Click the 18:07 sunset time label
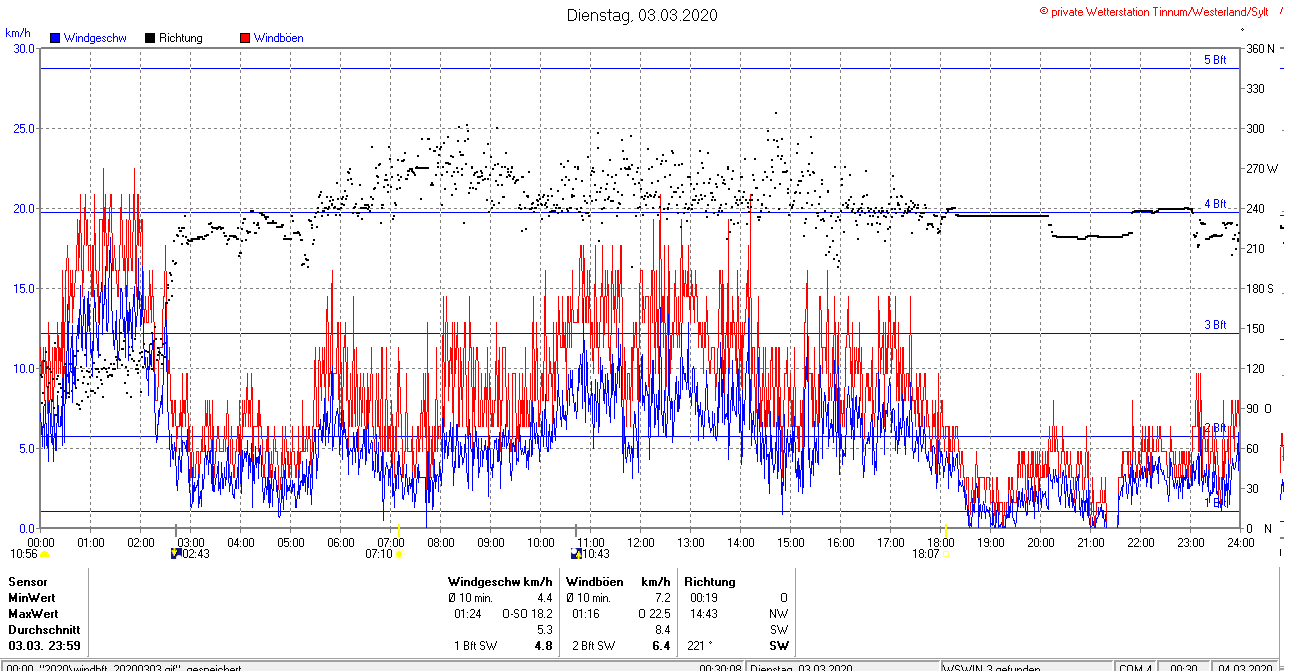Viewport: 1310px width, 671px height. pos(926,553)
